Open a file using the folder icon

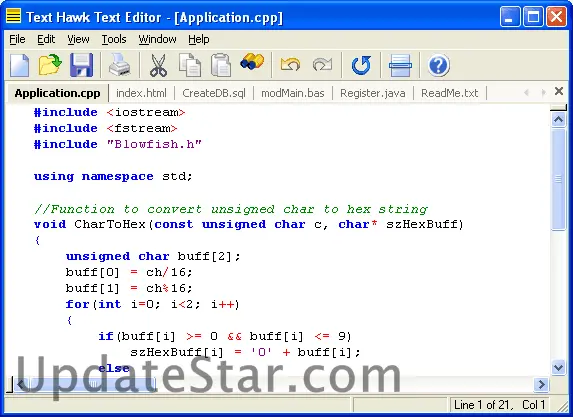click(x=50, y=65)
